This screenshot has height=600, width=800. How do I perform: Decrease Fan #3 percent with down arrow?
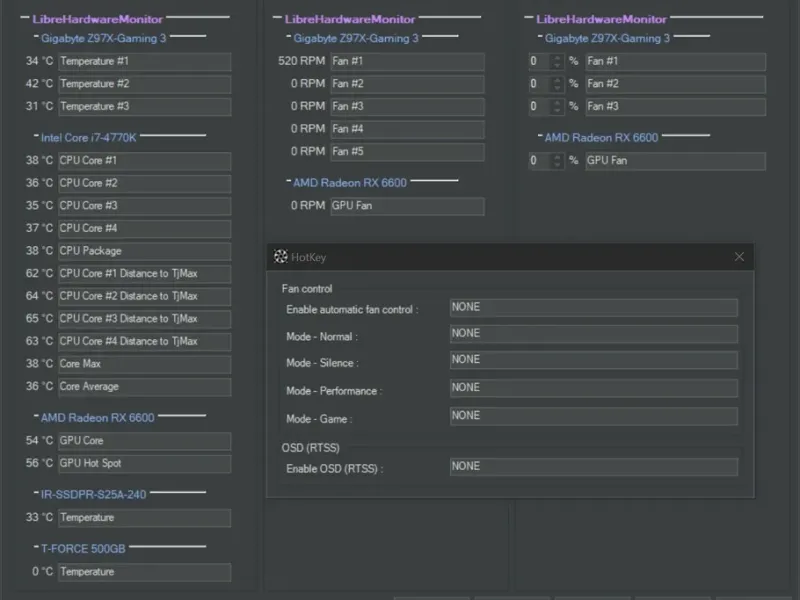(557, 110)
